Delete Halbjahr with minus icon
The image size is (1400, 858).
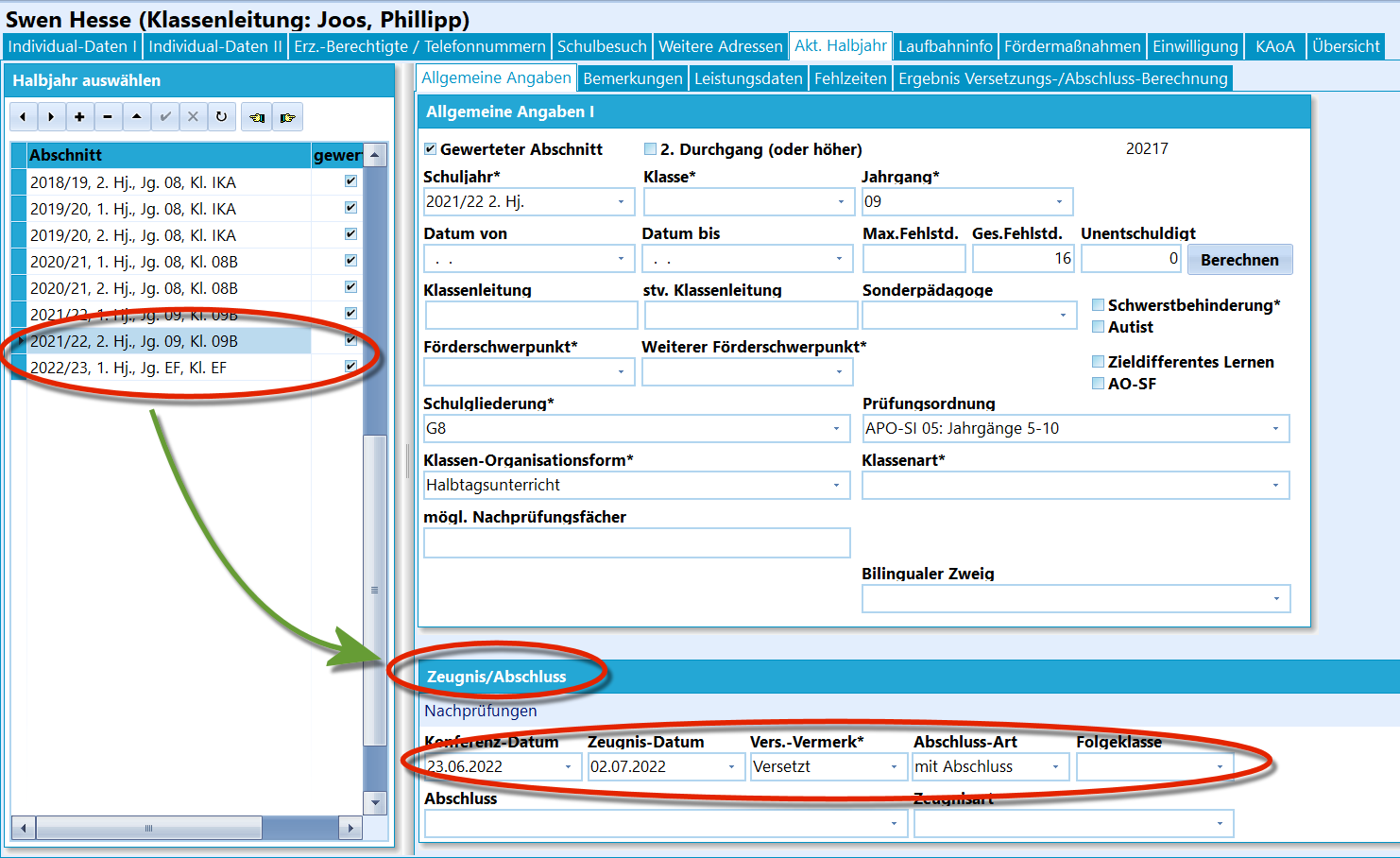click(108, 117)
